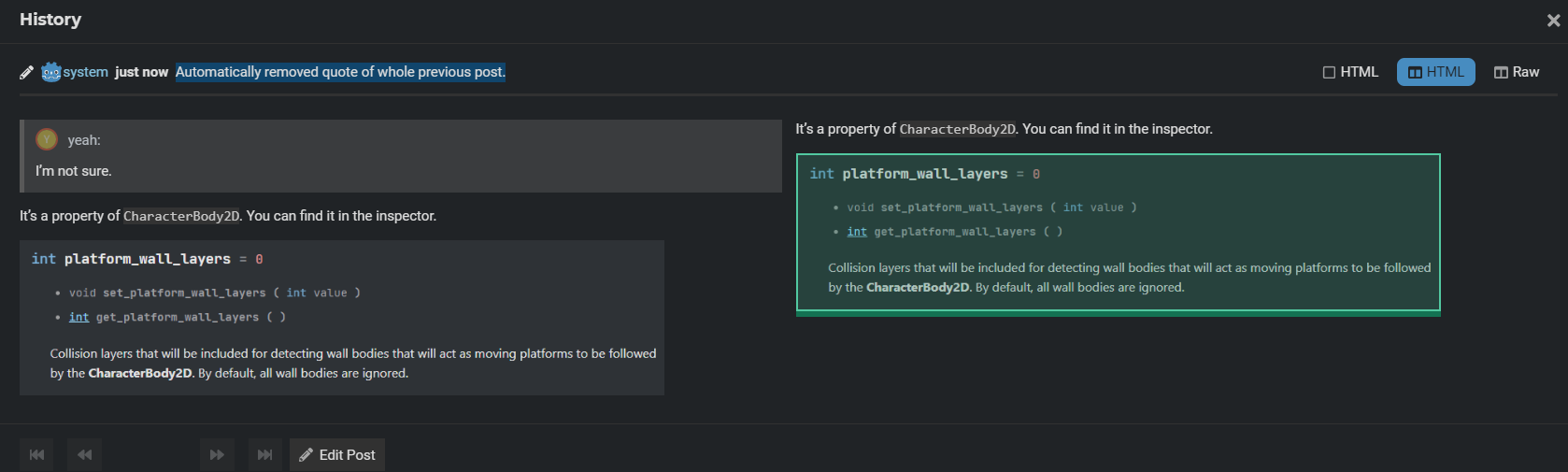The height and width of the screenshot is (472, 1568).
Task: Click left 'int platform_wall_layers = 0' heading
Action: [148, 259]
